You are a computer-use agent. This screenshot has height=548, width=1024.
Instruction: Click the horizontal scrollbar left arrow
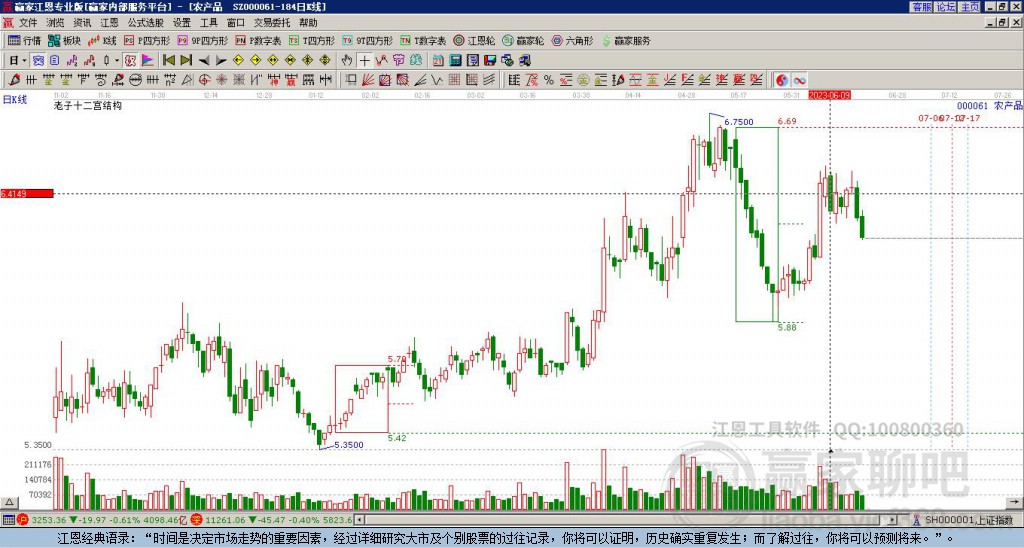359,520
